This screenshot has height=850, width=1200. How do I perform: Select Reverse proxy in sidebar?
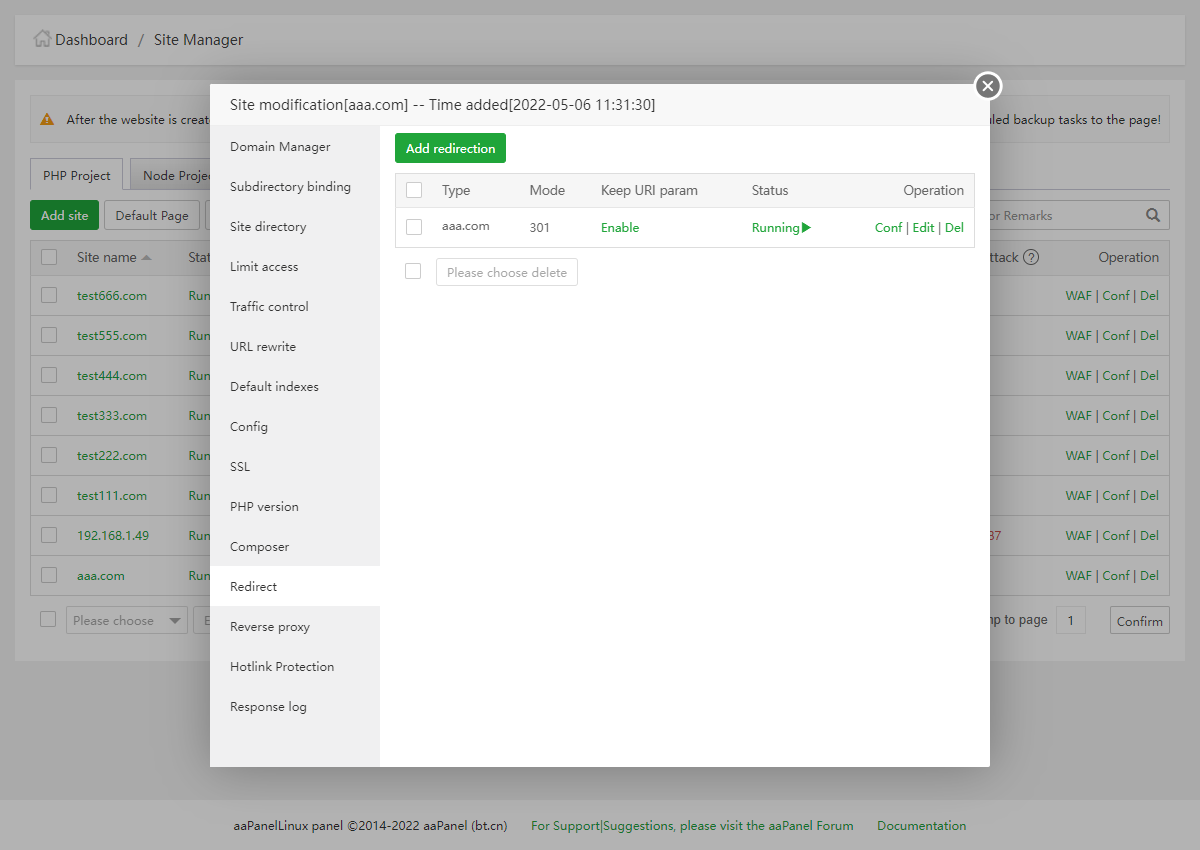(270, 627)
